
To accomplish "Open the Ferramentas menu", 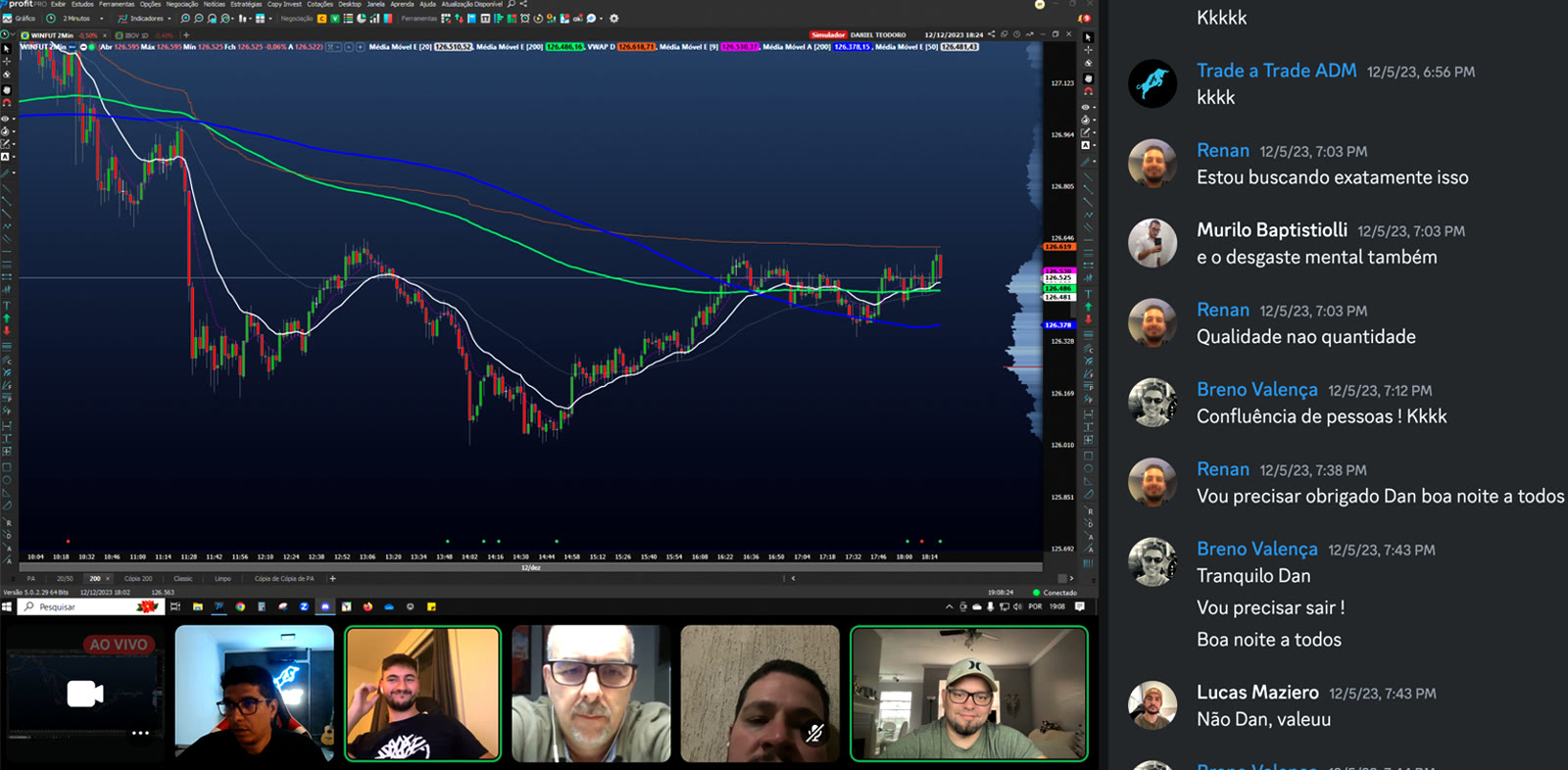I will pos(117,4).
